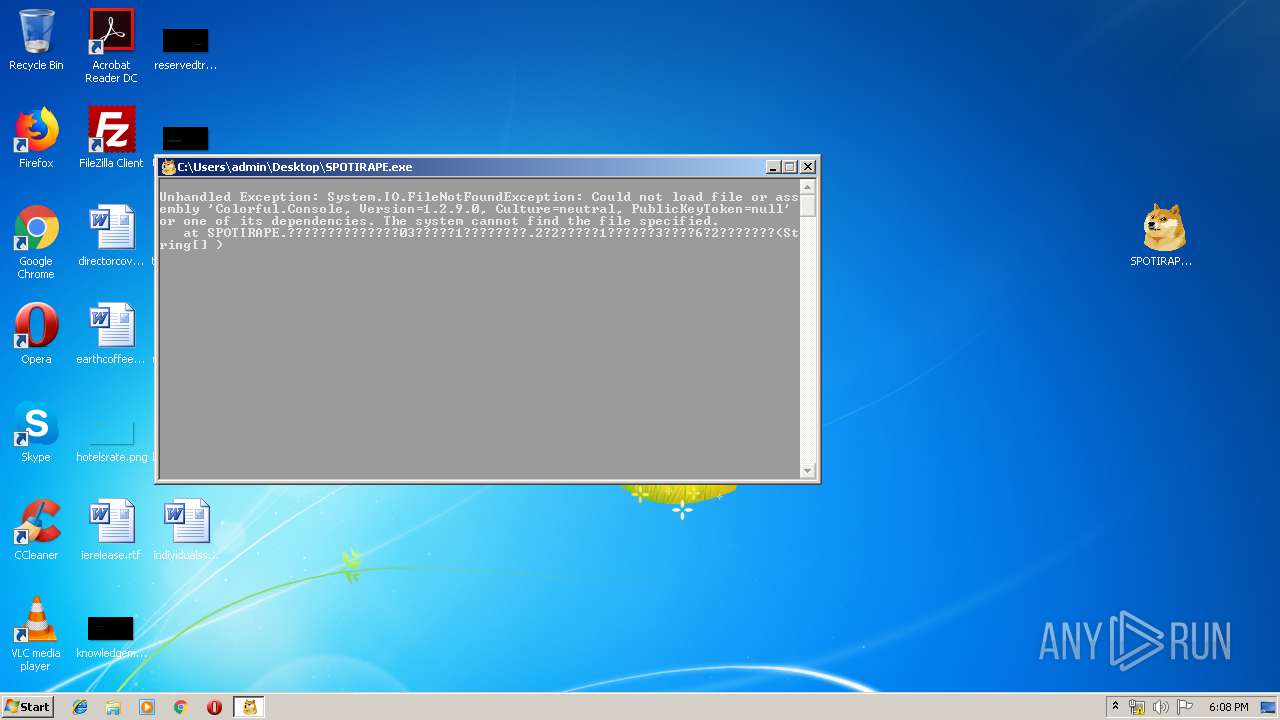Open Firefox desktop shortcut
Viewport: 1280px width, 720px height.
[x=36, y=138]
